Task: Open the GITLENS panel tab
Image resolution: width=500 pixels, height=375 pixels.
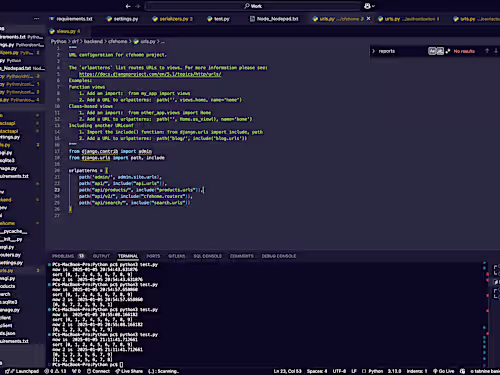Action: (x=177, y=256)
